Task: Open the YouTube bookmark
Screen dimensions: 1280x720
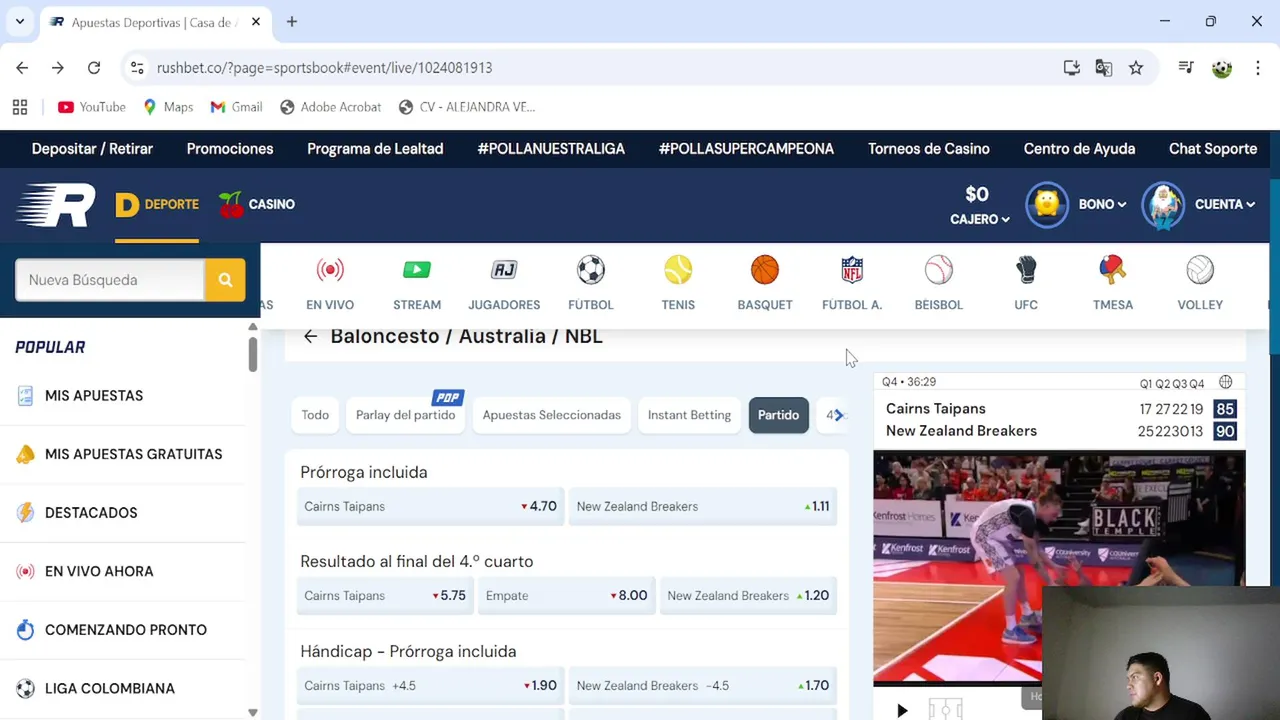Action: coord(92,107)
